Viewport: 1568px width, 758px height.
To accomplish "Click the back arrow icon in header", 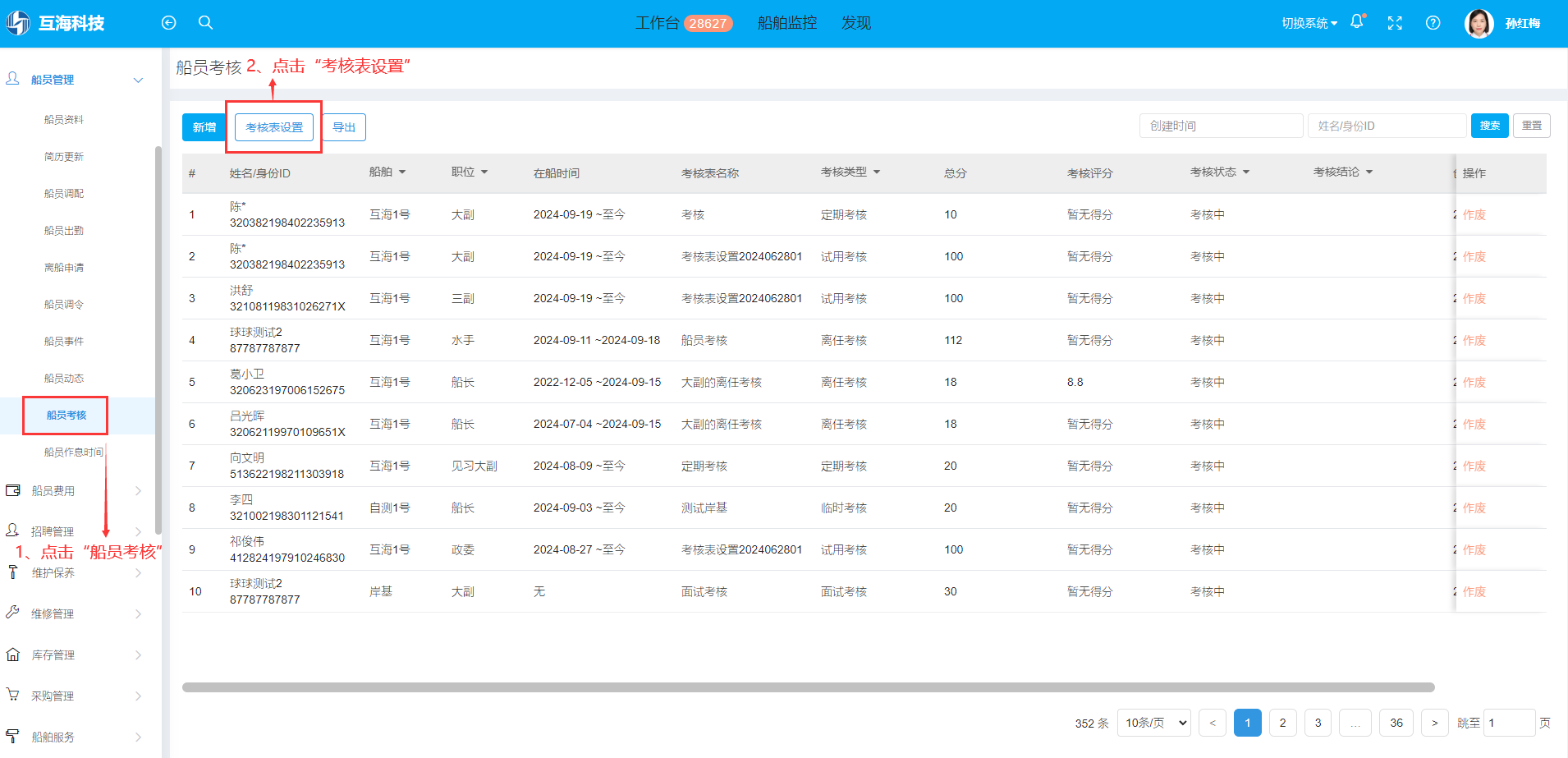I will (x=168, y=23).
